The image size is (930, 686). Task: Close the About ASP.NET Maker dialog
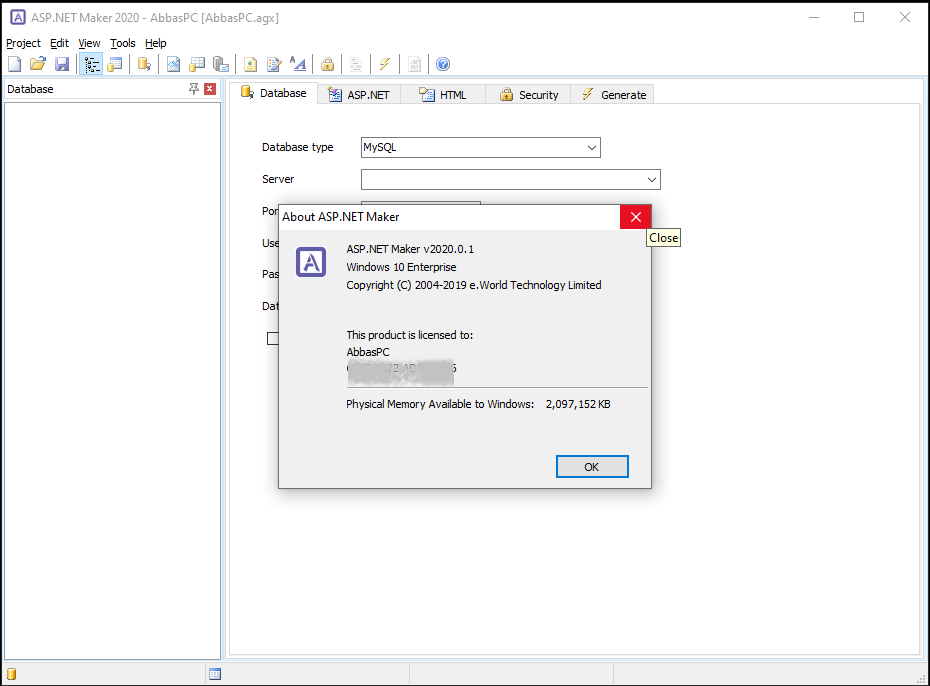636,217
